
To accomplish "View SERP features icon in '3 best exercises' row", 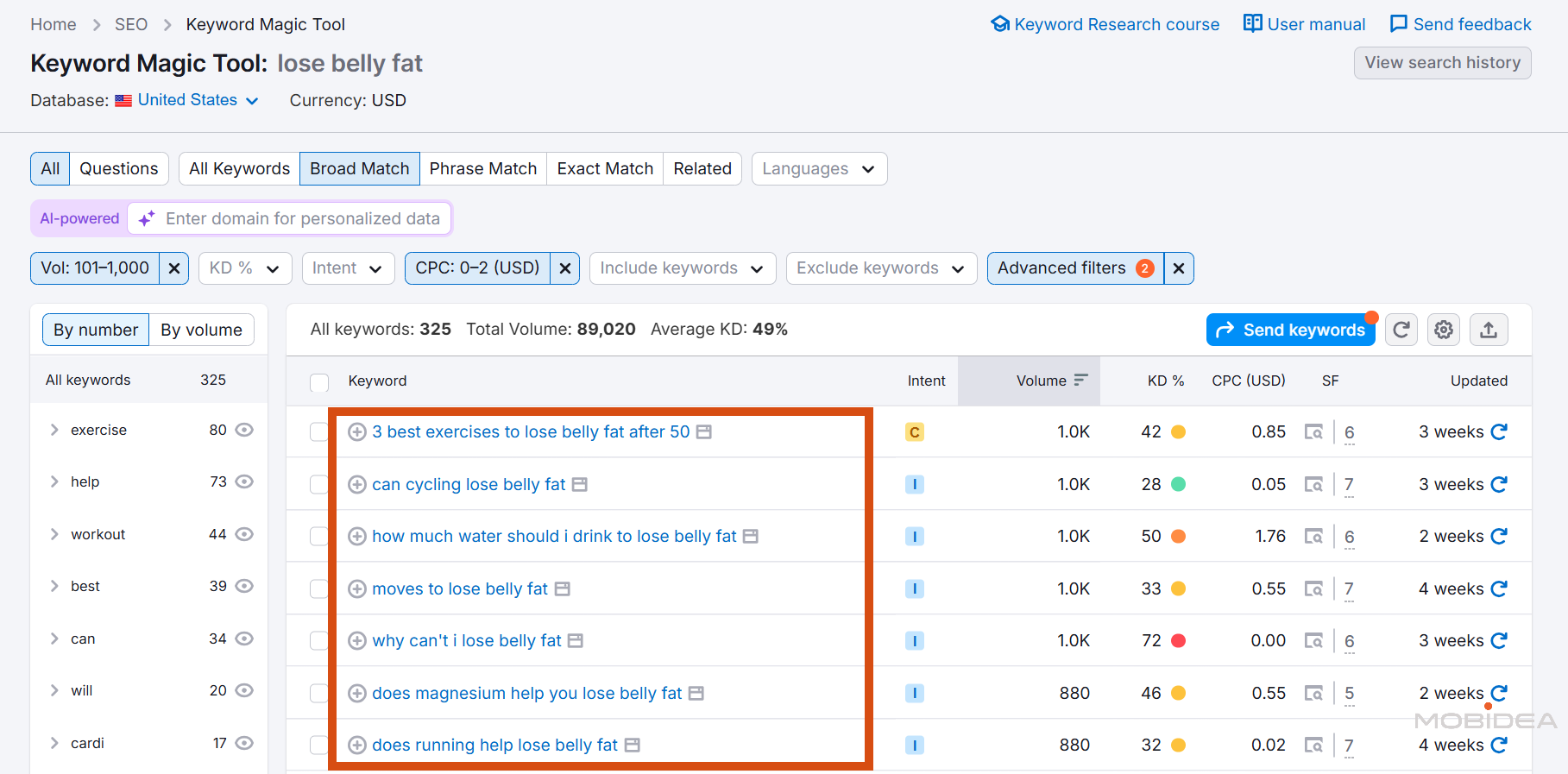I will click(x=1313, y=431).
